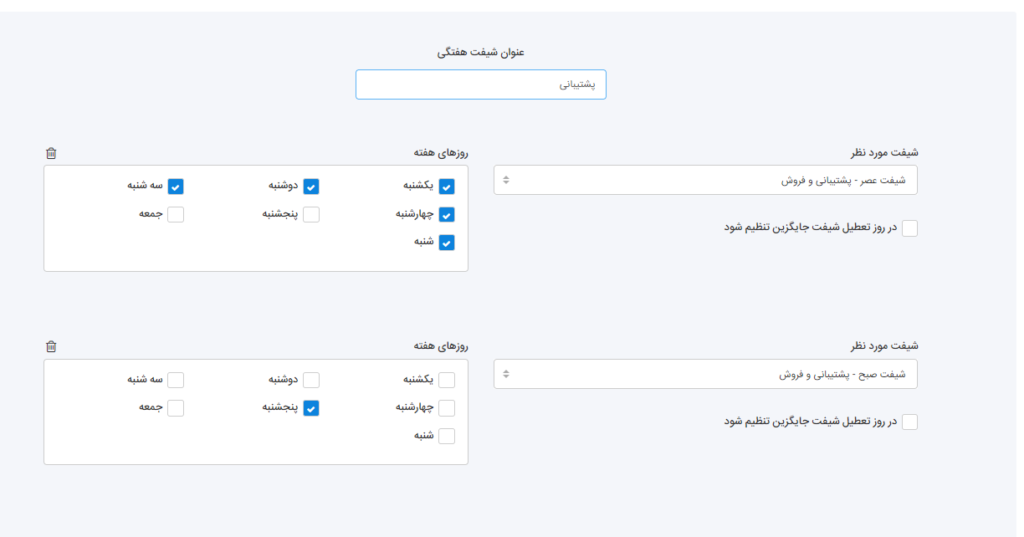Enable holiday replacement for the first shift
The width and height of the screenshot is (1024, 537).
tap(909, 228)
